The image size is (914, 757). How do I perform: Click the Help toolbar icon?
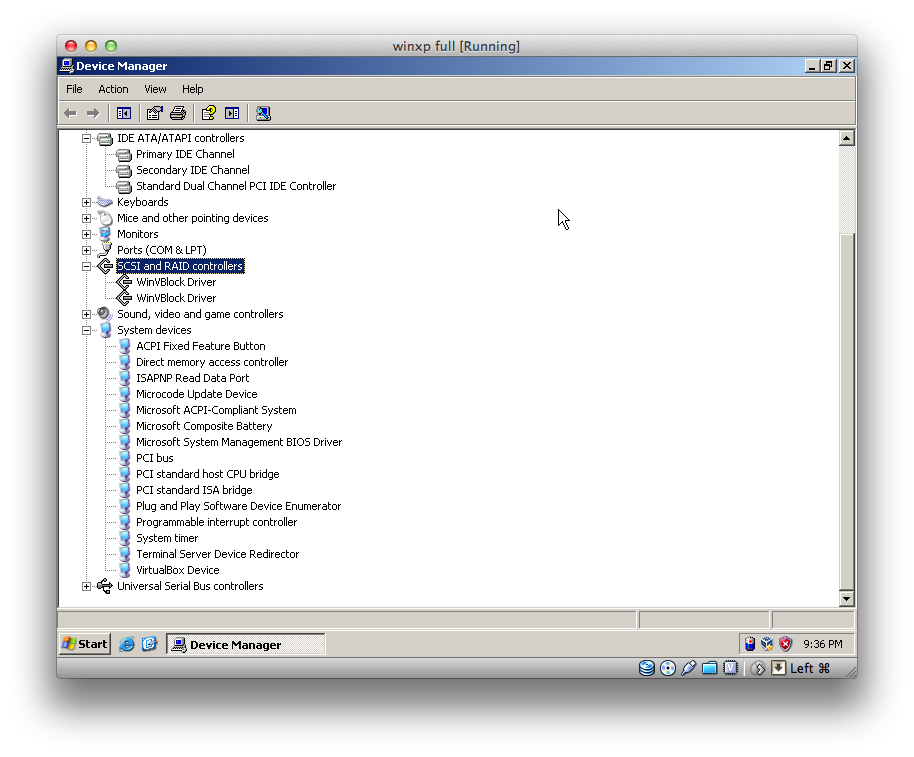[209, 113]
